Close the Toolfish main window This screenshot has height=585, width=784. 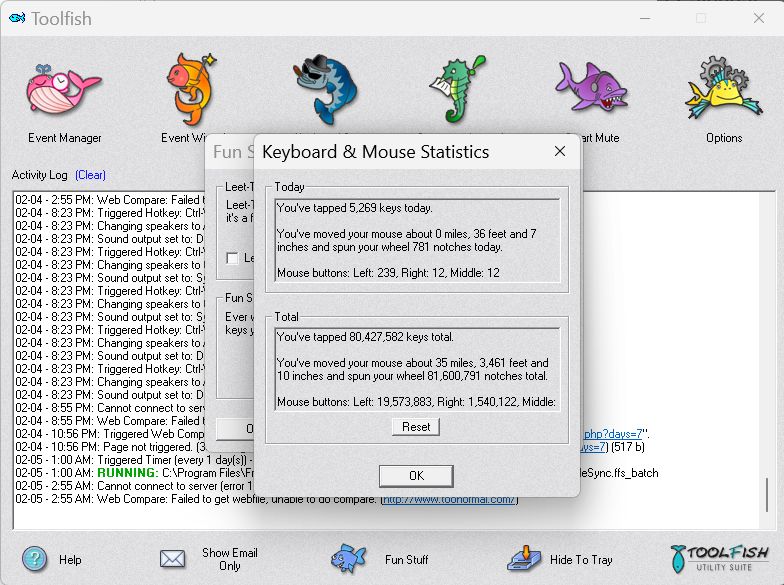[758, 18]
